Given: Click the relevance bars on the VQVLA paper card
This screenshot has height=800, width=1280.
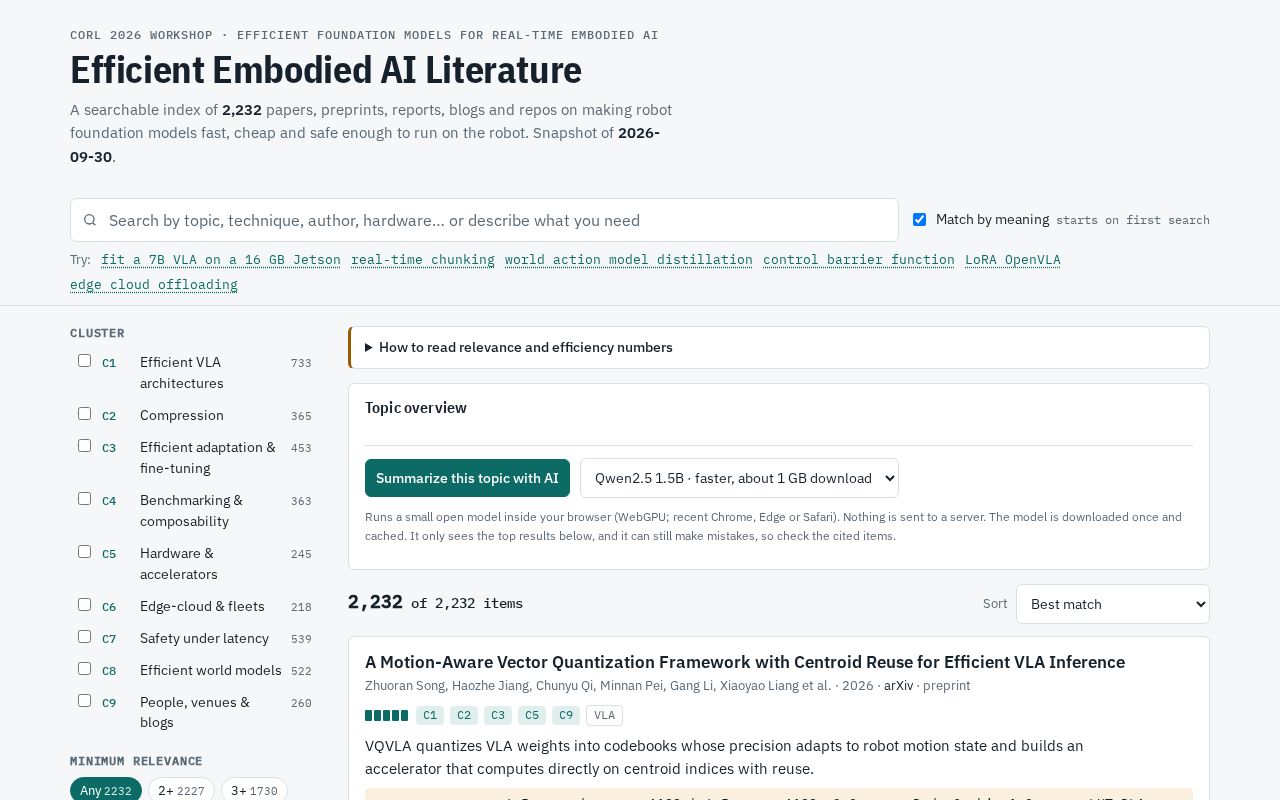Looking at the screenshot, I should (386, 715).
